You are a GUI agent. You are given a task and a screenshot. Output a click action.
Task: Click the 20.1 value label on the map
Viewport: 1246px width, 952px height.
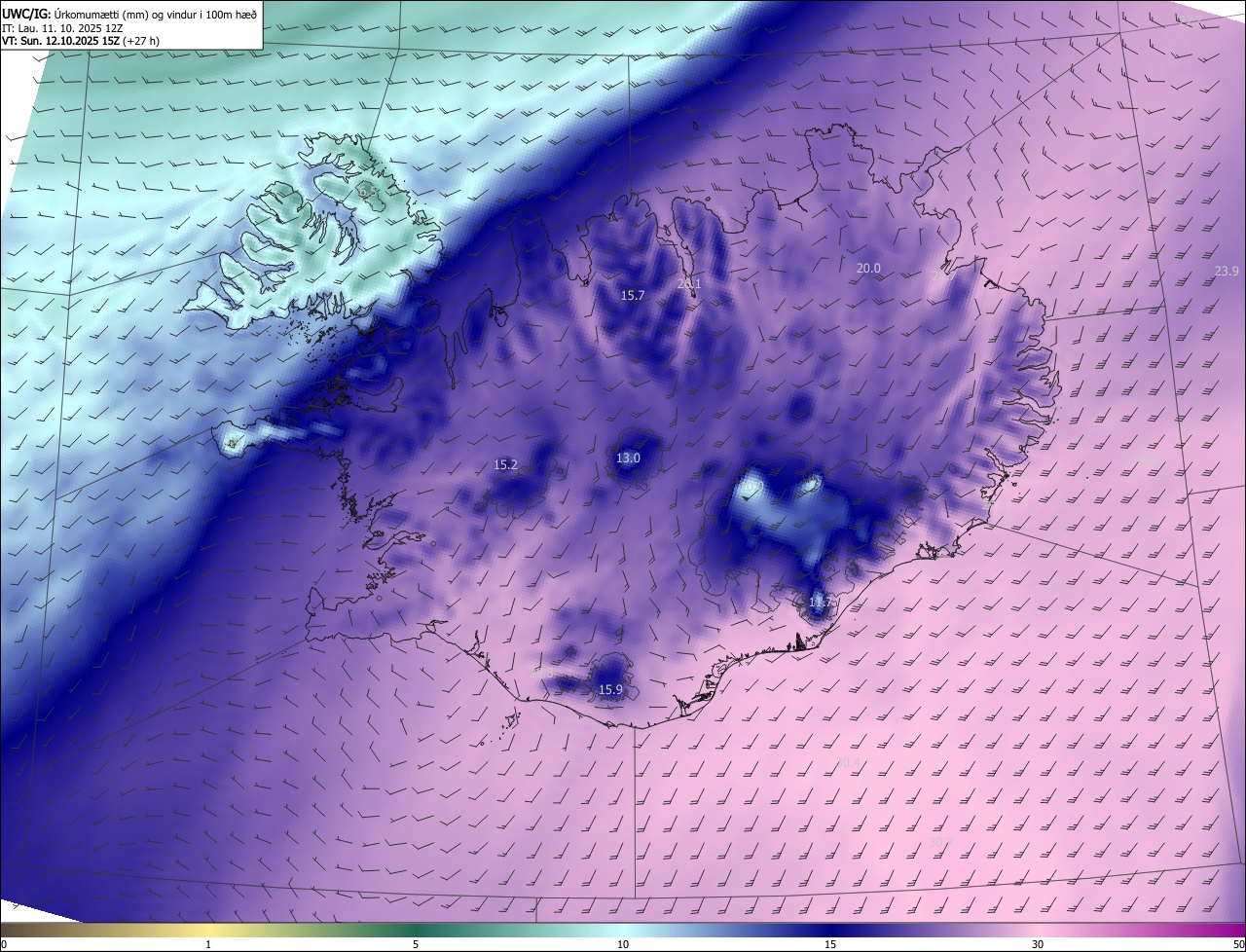pyautogui.click(x=689, y=283)
